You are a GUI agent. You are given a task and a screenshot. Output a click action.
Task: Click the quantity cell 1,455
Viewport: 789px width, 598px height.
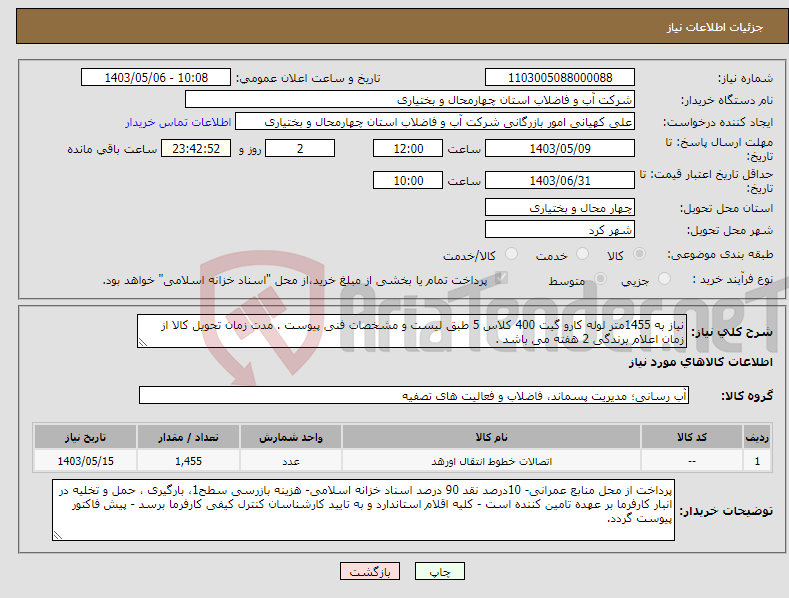tap(188, 461)
